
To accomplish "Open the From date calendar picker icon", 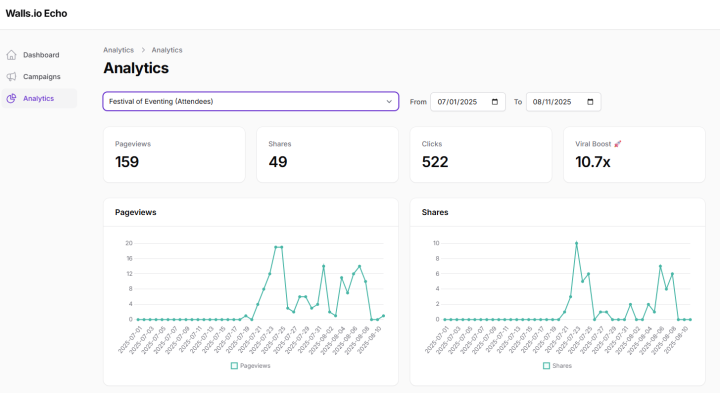I will click(x=495, y=102).
